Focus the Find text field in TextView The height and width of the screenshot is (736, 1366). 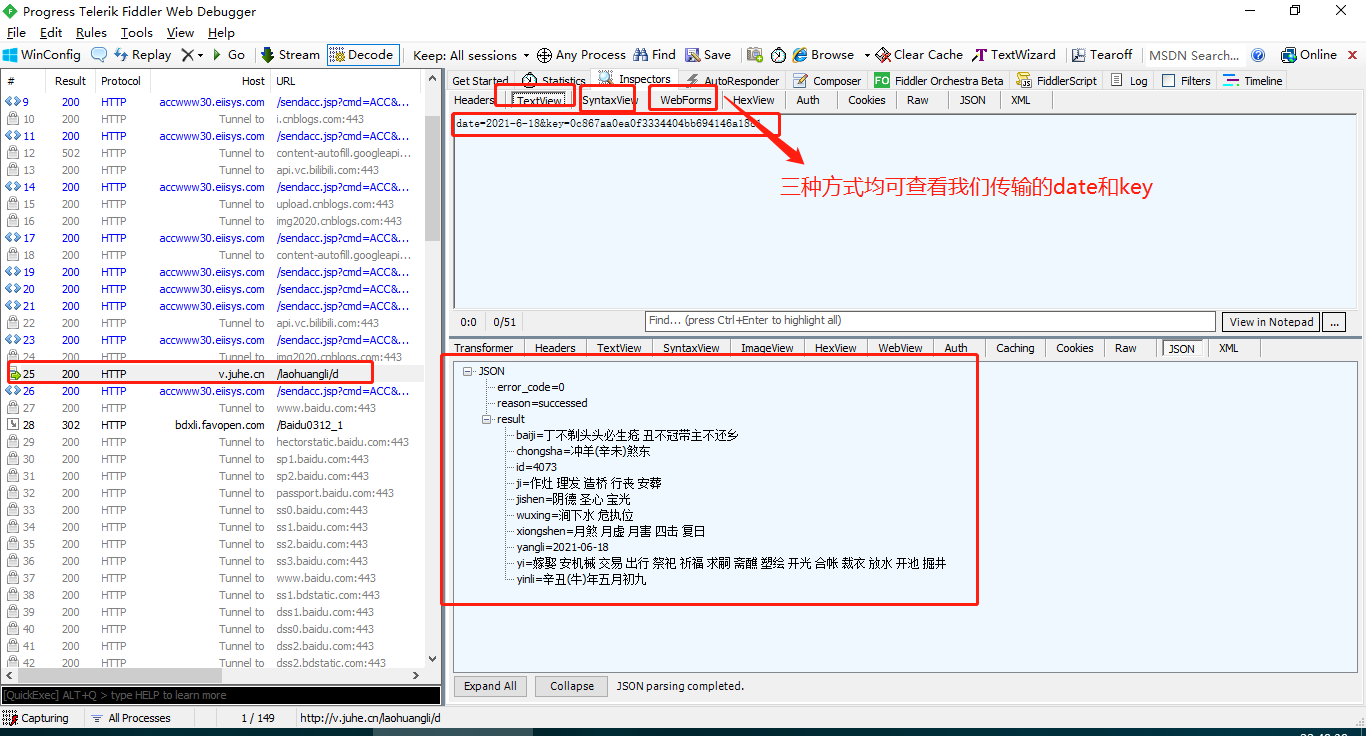point(930,320)
